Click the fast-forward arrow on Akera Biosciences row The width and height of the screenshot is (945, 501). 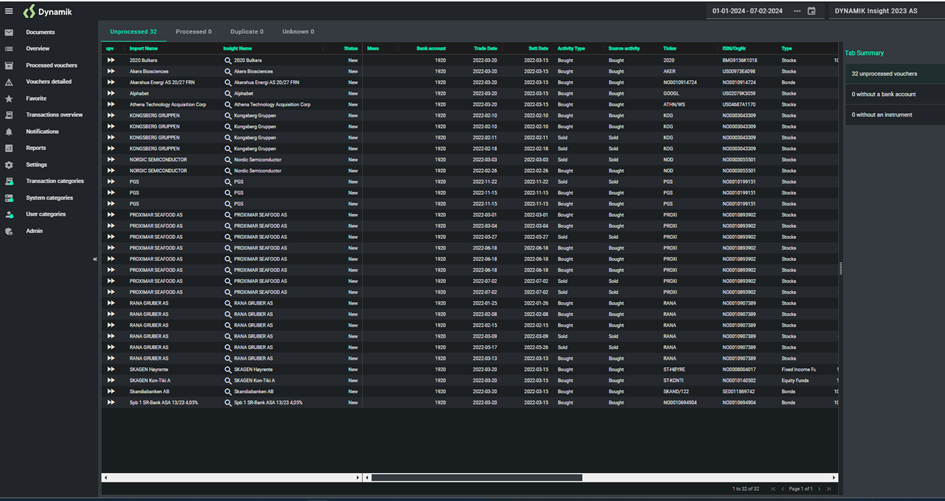pyautogui.click(x=111, y=72)
